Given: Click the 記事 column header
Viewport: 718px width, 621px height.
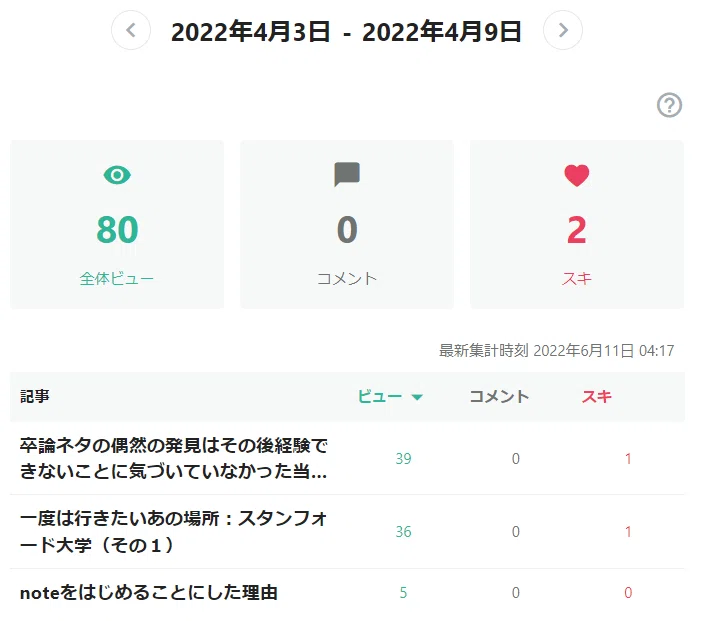Looking at the screenshot, I should [35, 397].
